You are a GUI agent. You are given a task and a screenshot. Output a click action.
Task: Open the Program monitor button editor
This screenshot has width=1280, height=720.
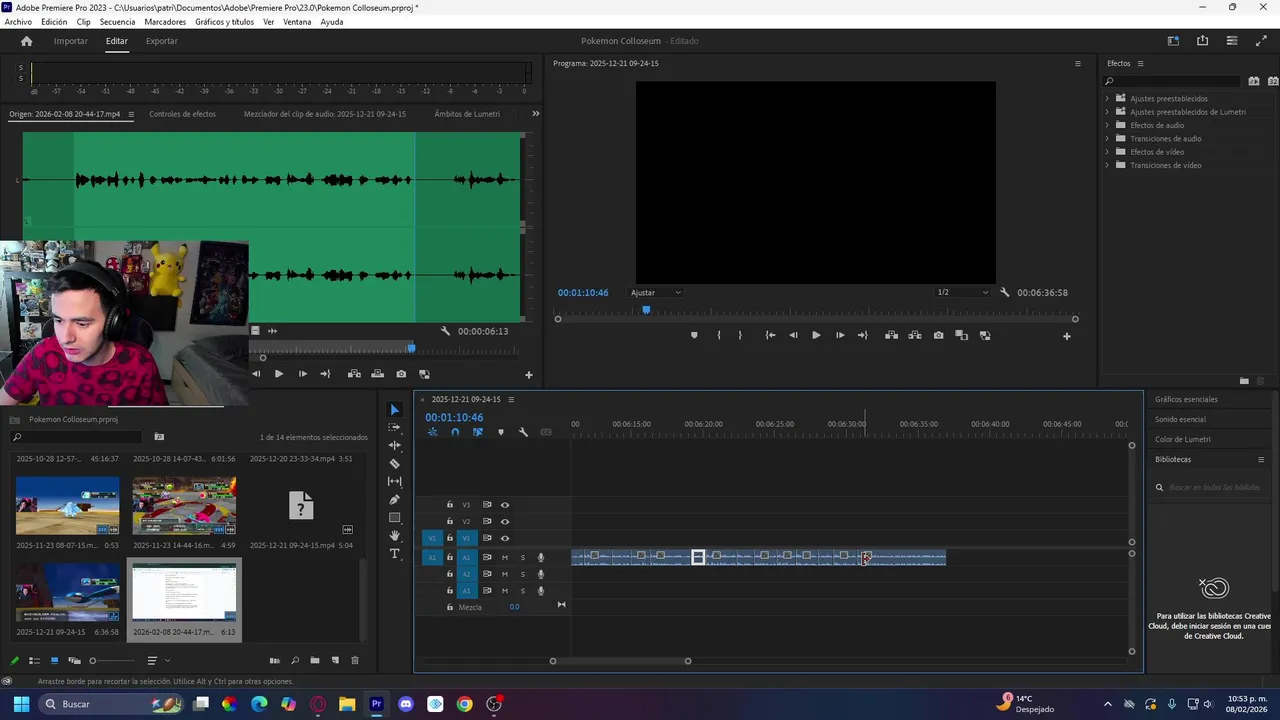pos(1066,336)
